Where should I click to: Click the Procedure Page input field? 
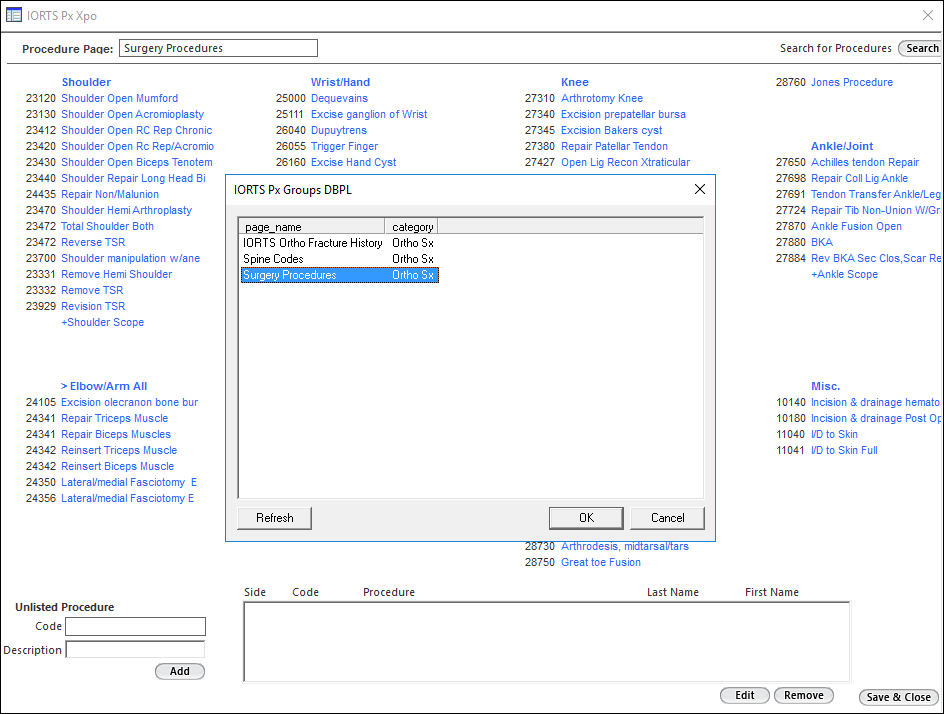click(219, 48)
